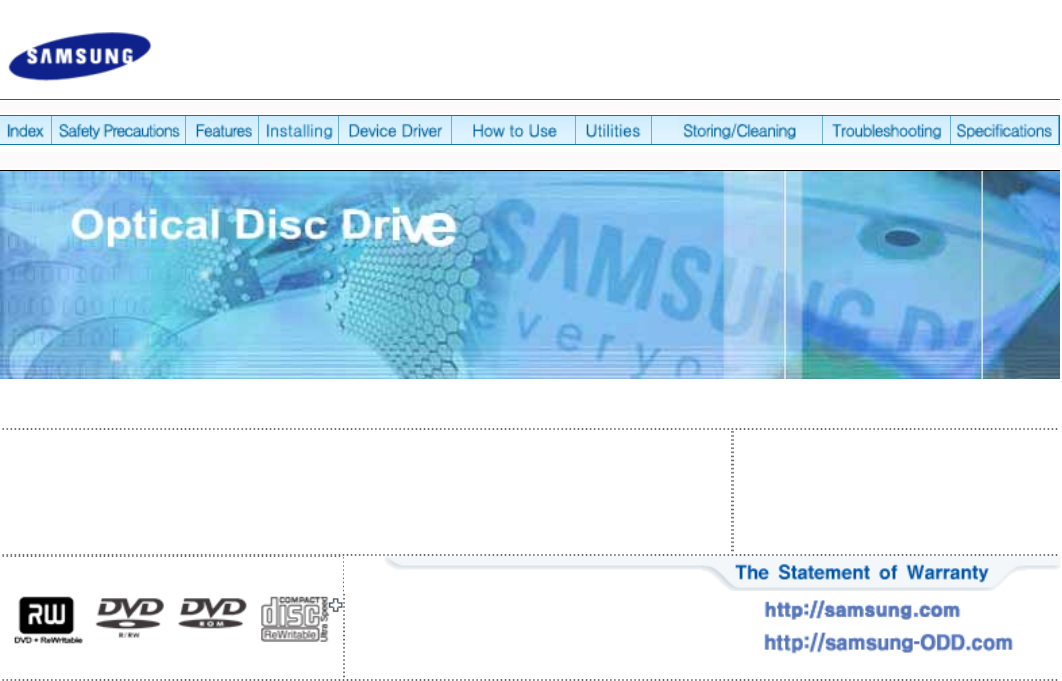Click the DVD+ReWritable RW logo

coord(47,620)
